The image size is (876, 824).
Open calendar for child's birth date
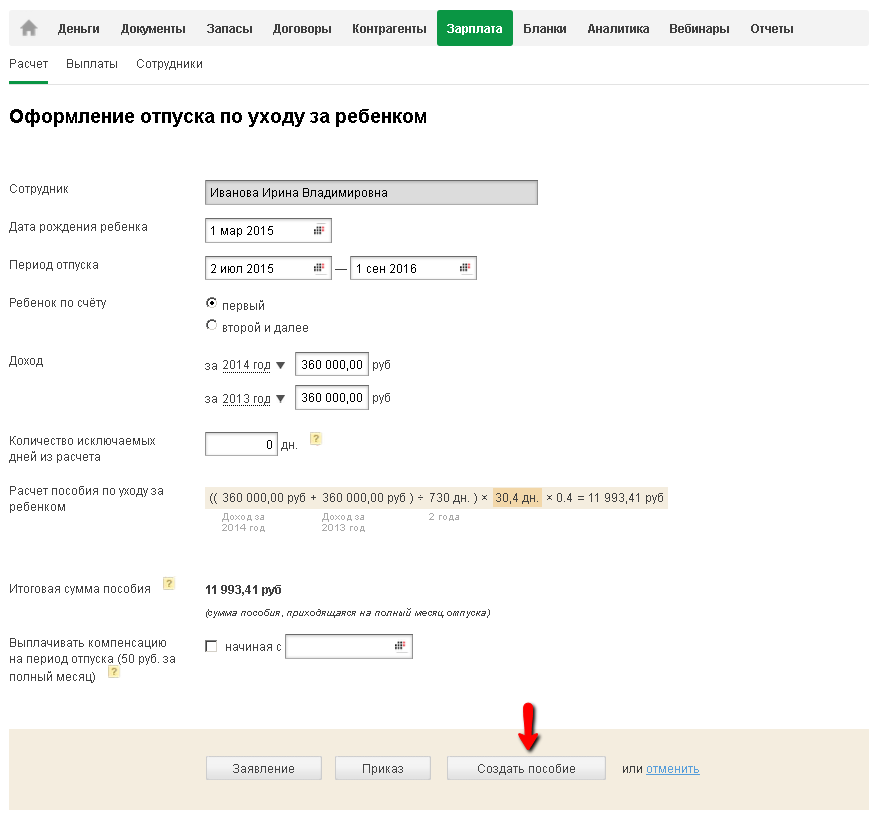(x=319, y=231)
